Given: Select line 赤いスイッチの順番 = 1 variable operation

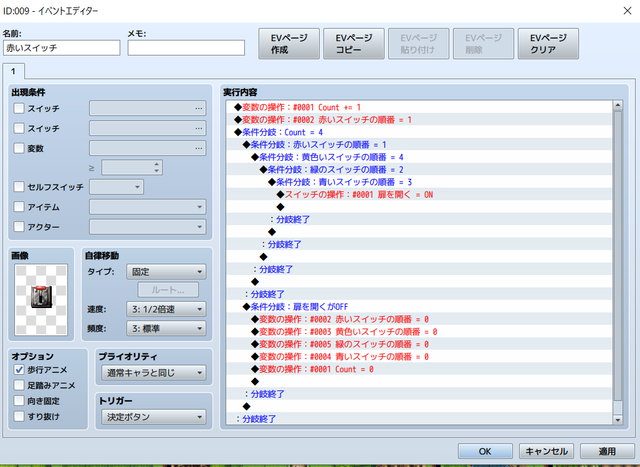Looking at the screenshot, I should (x=419, y=120).
